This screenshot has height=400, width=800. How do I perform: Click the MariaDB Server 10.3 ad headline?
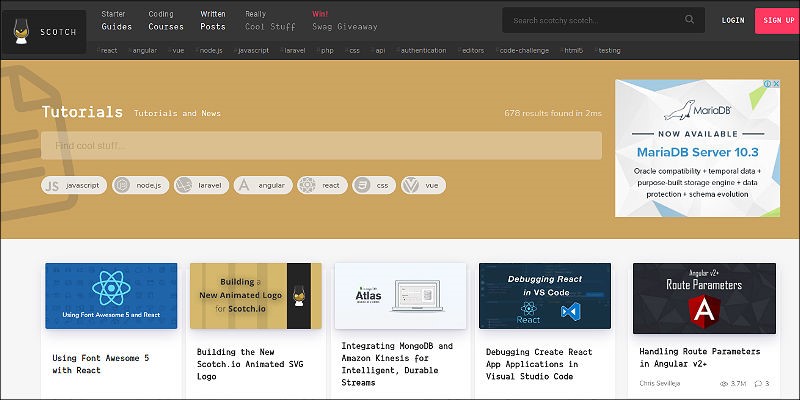697,152
